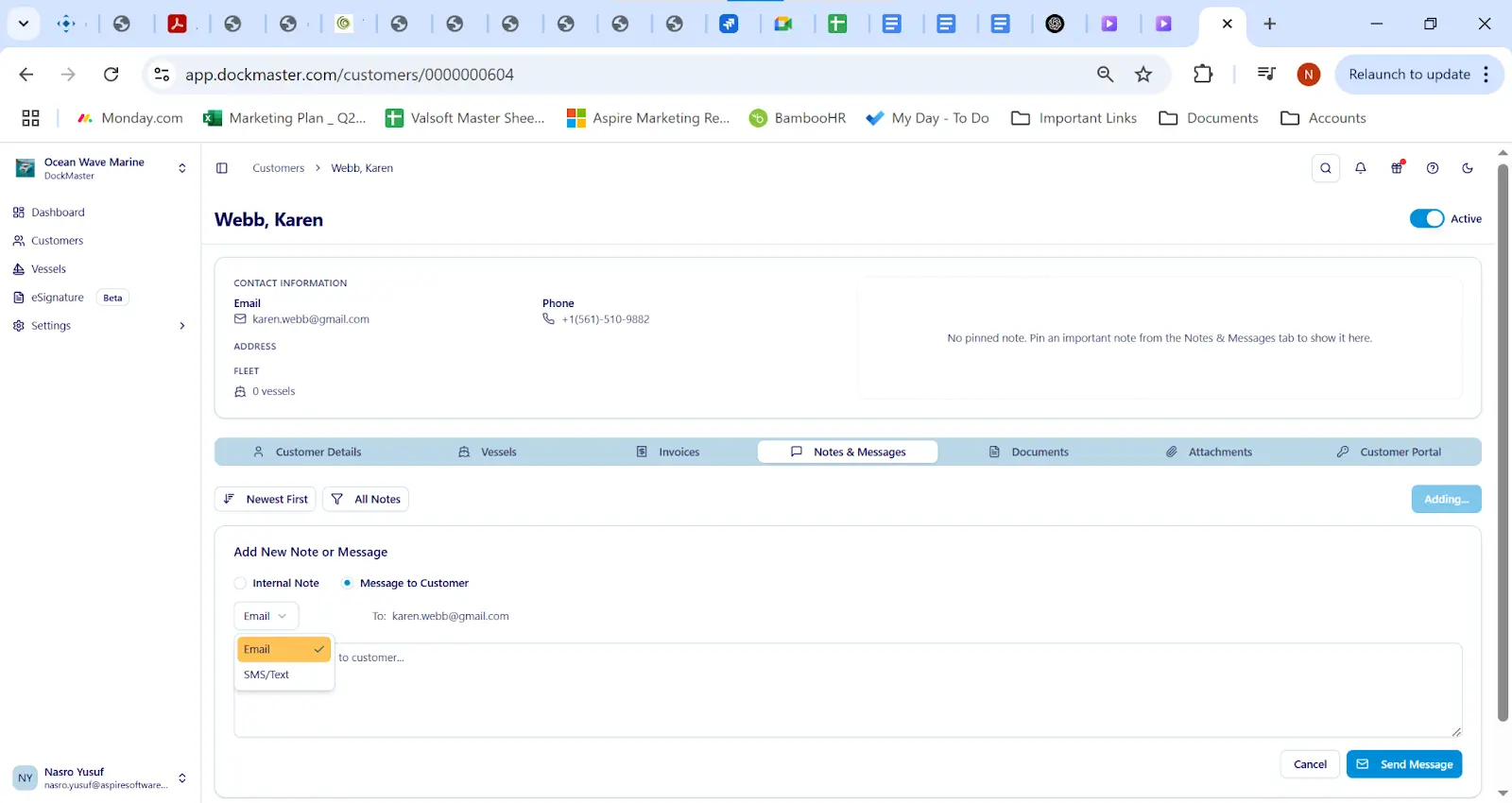The image size is (1512, 803).
Task: Open the Customer Portal tab
Action: [1389, 453]
